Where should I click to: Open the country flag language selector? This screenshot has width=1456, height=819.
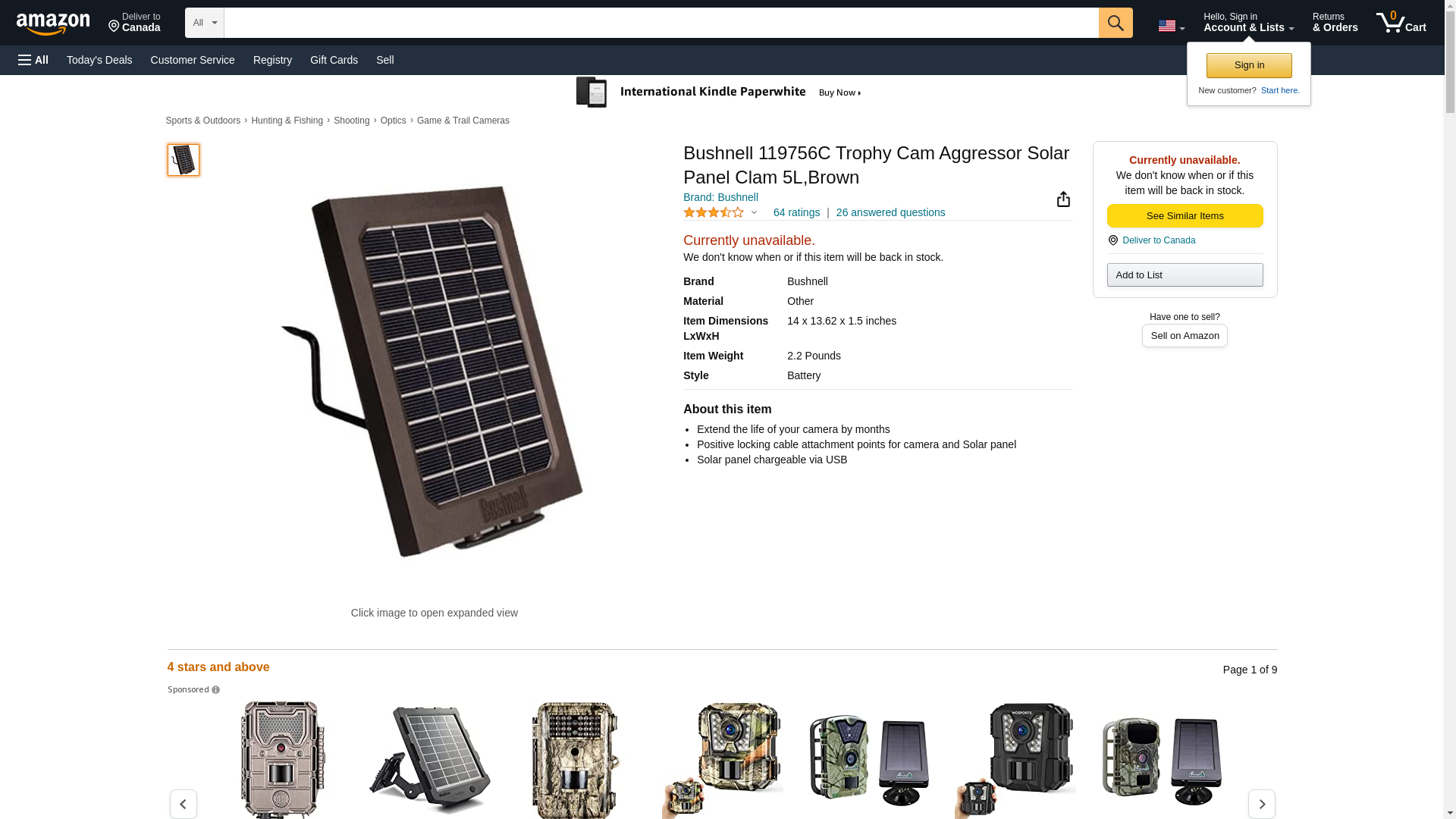tap(1170, 26)
